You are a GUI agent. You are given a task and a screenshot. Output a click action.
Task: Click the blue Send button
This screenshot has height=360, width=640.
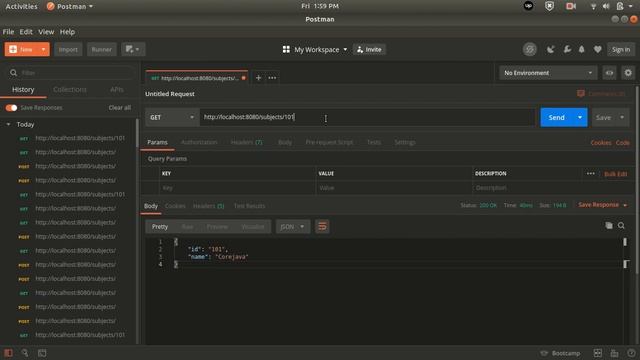pos(556,118)
